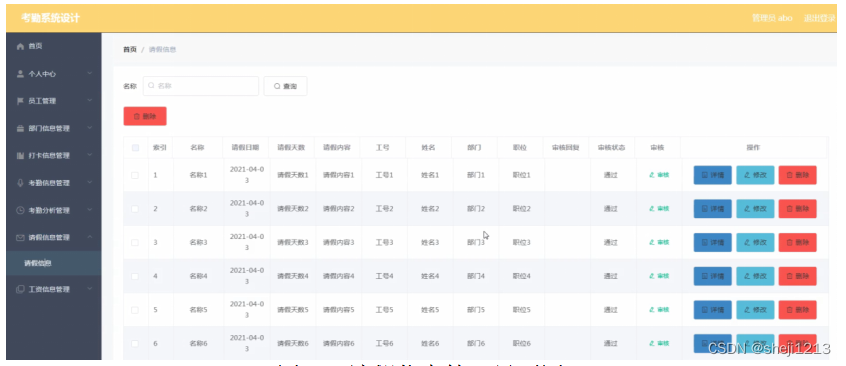Tick the checkbox for row 名称3
Image resolution: width=846 pixels, height=366 pixels.
(135, 243)
